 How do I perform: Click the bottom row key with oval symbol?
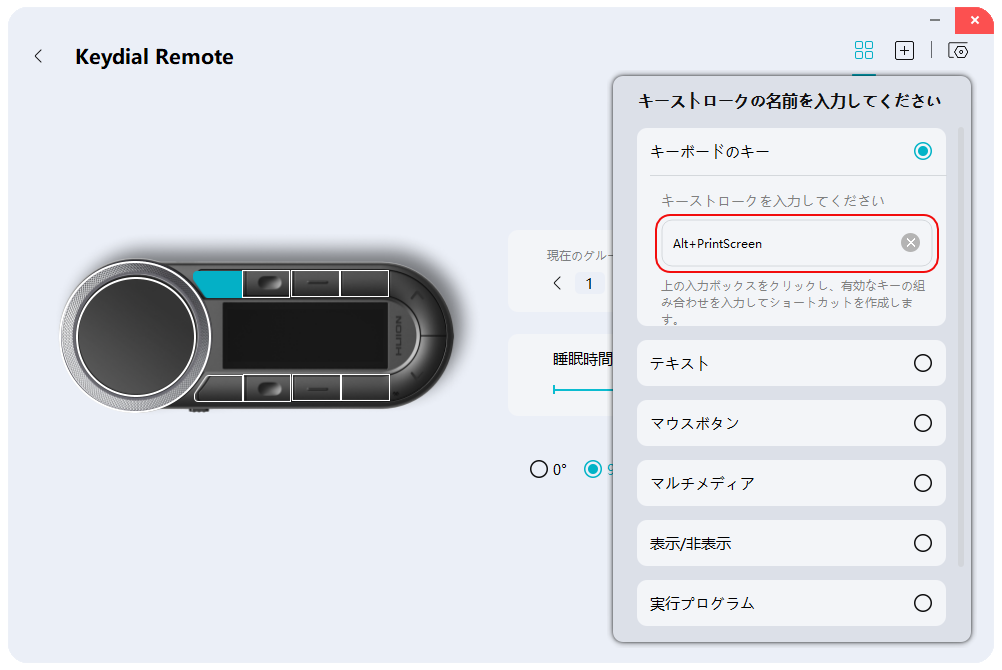click(x=267, y=387)
